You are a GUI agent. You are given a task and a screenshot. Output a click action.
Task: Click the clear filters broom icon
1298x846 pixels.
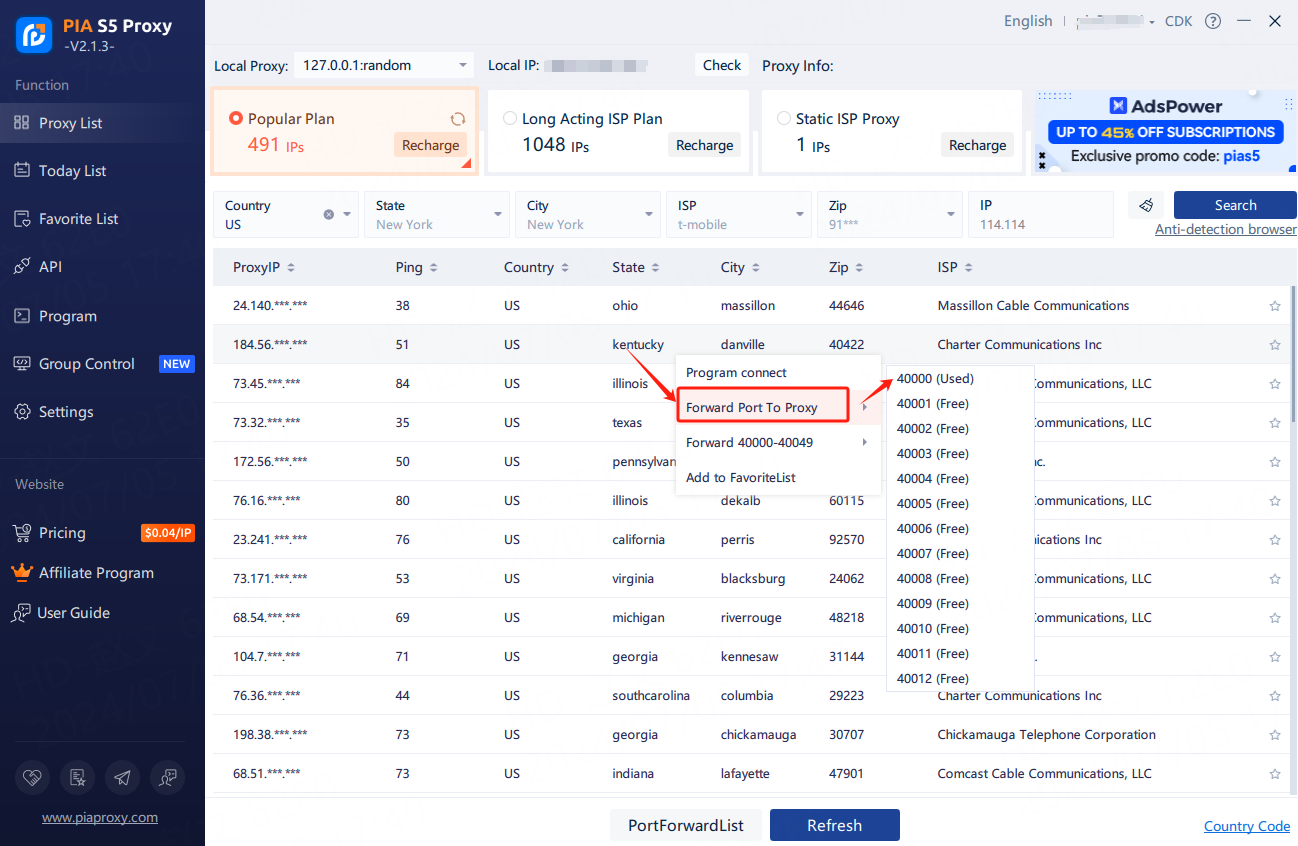[1146, 205]
